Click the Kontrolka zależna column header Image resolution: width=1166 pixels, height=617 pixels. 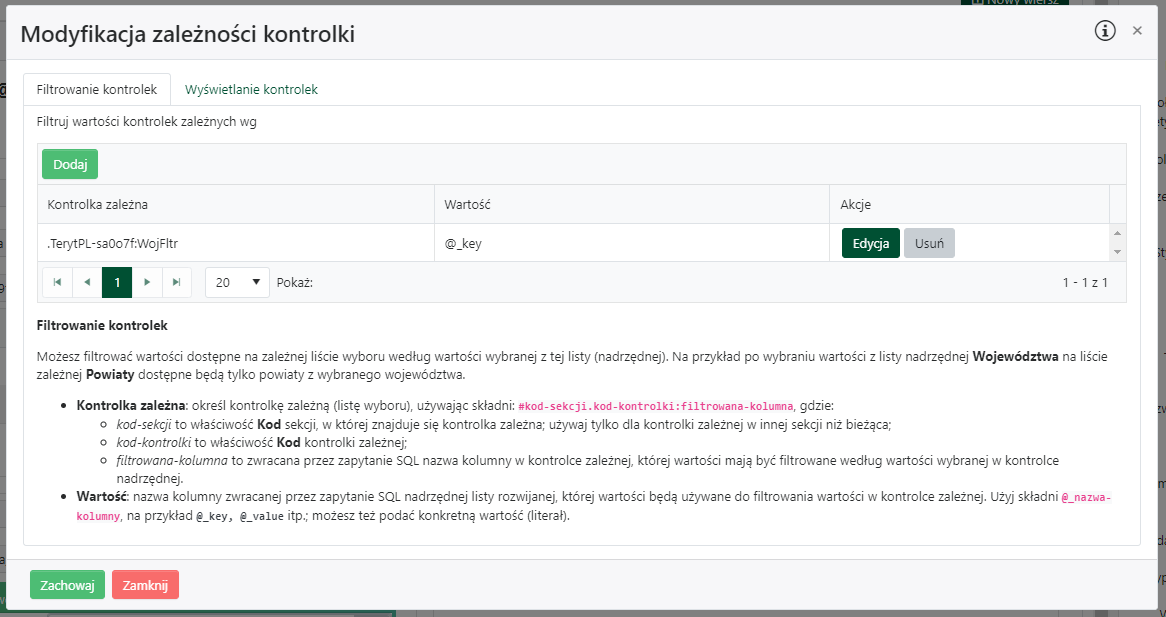coord(236,204)
